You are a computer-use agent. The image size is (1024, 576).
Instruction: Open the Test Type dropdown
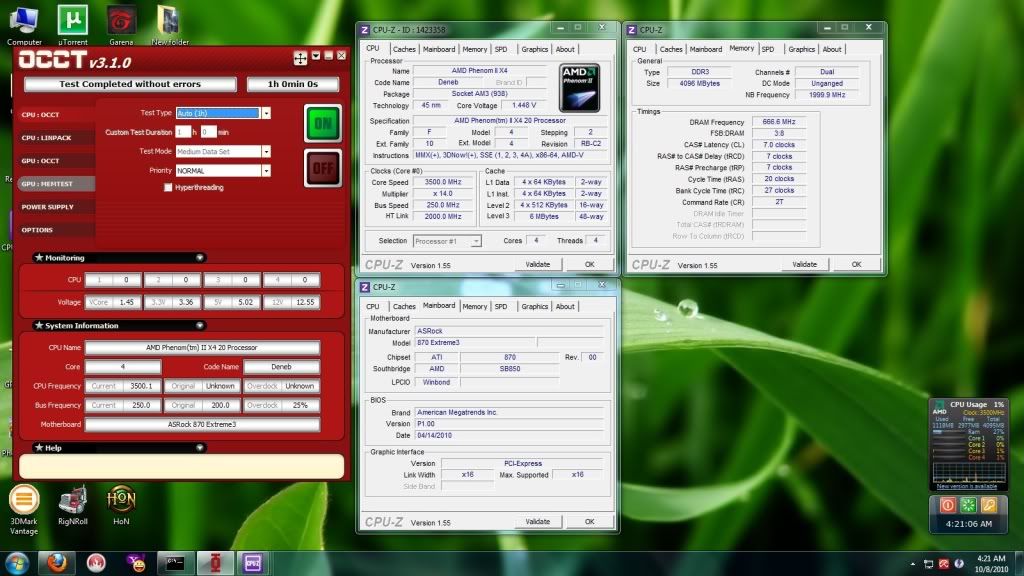pos(266,113)
